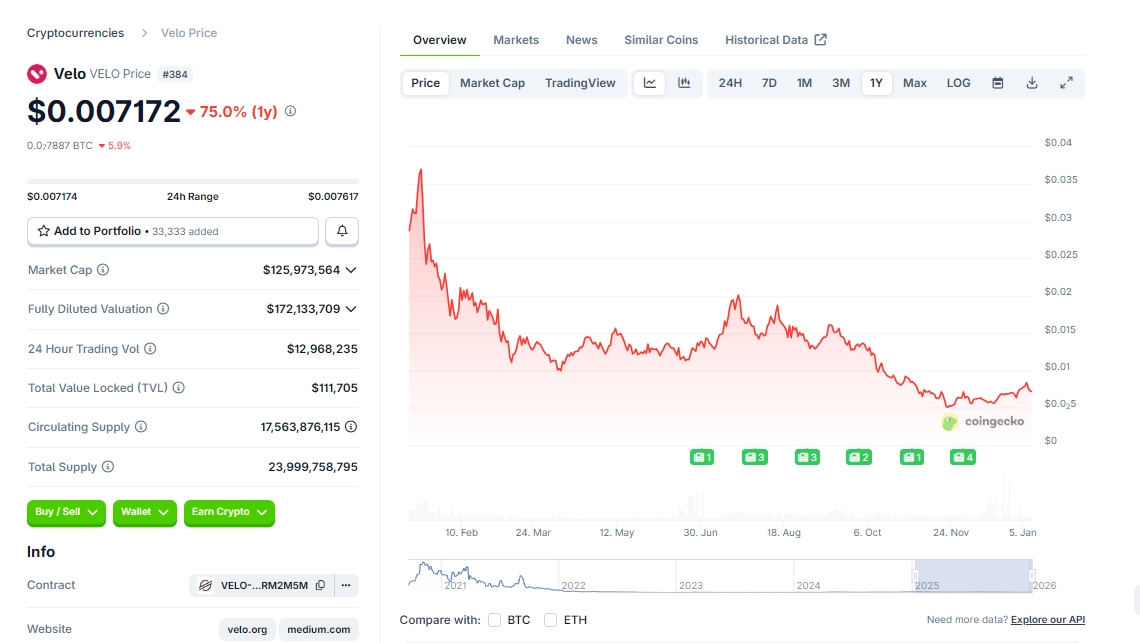Expand the Wallet dropdown
1140x643 pixels.
pos(144,512)
